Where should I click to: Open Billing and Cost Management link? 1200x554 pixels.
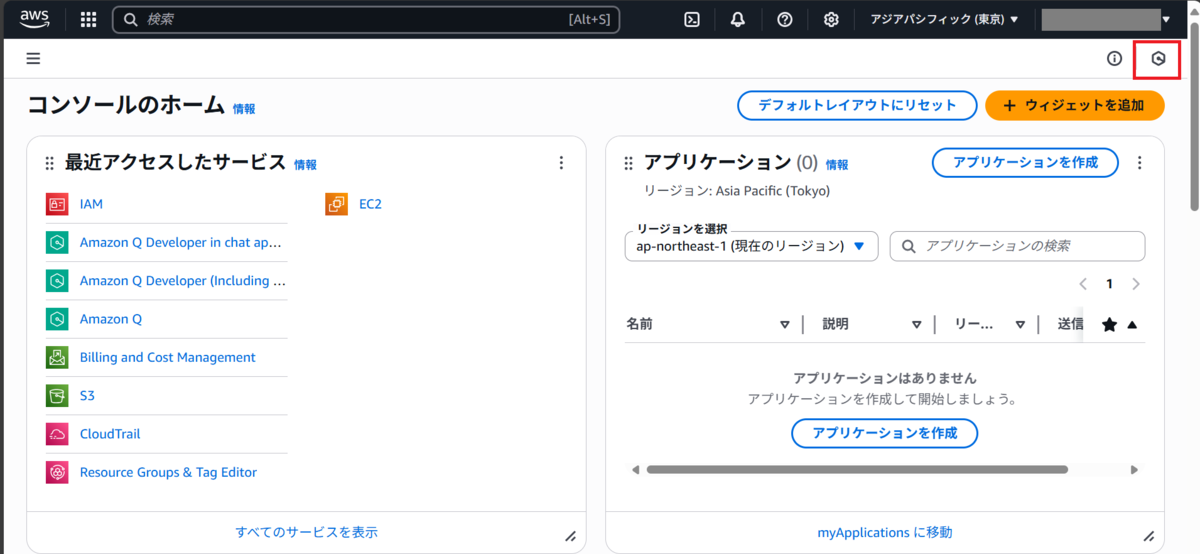168,357
